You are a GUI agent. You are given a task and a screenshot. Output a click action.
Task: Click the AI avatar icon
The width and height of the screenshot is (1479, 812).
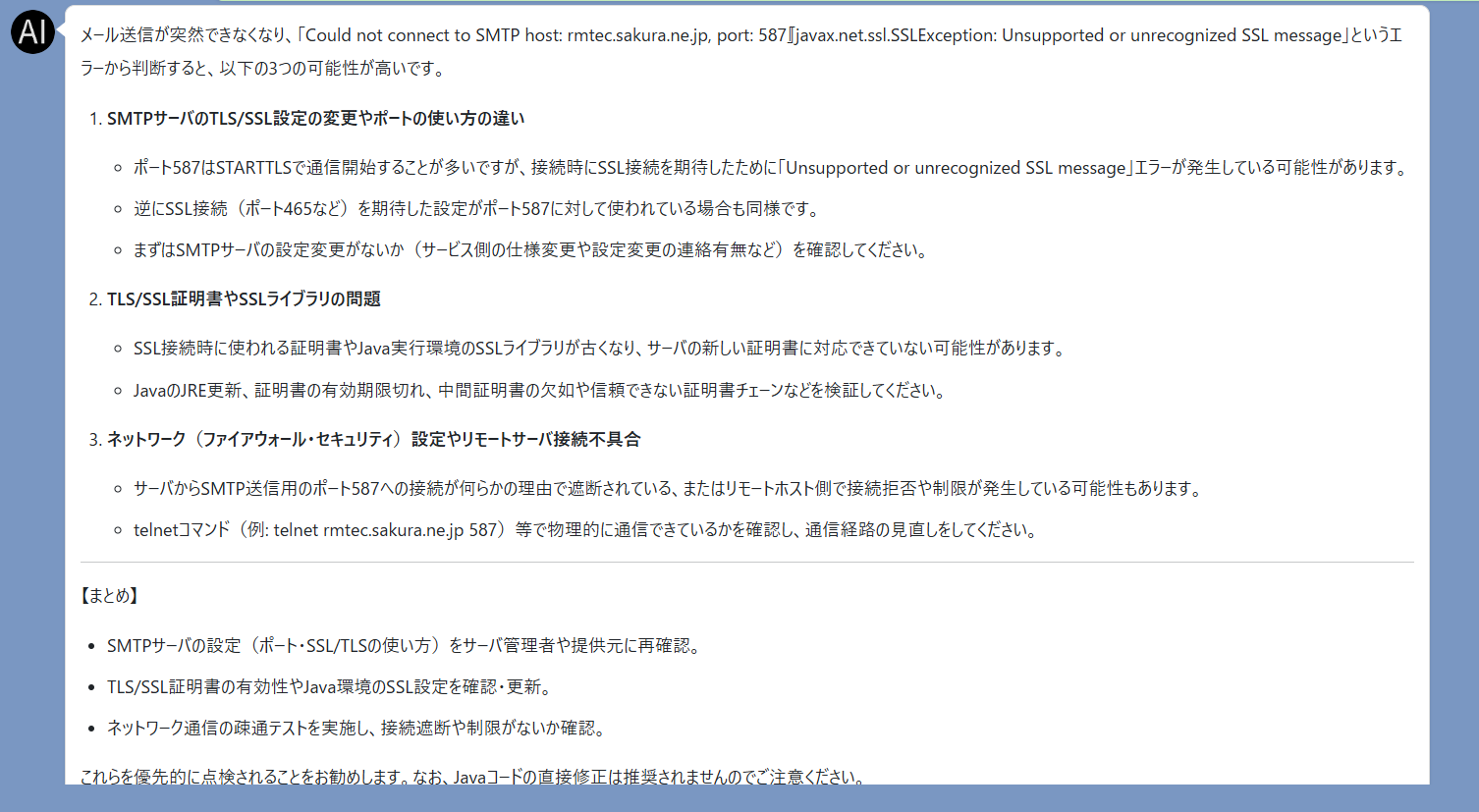click(32, 32)
